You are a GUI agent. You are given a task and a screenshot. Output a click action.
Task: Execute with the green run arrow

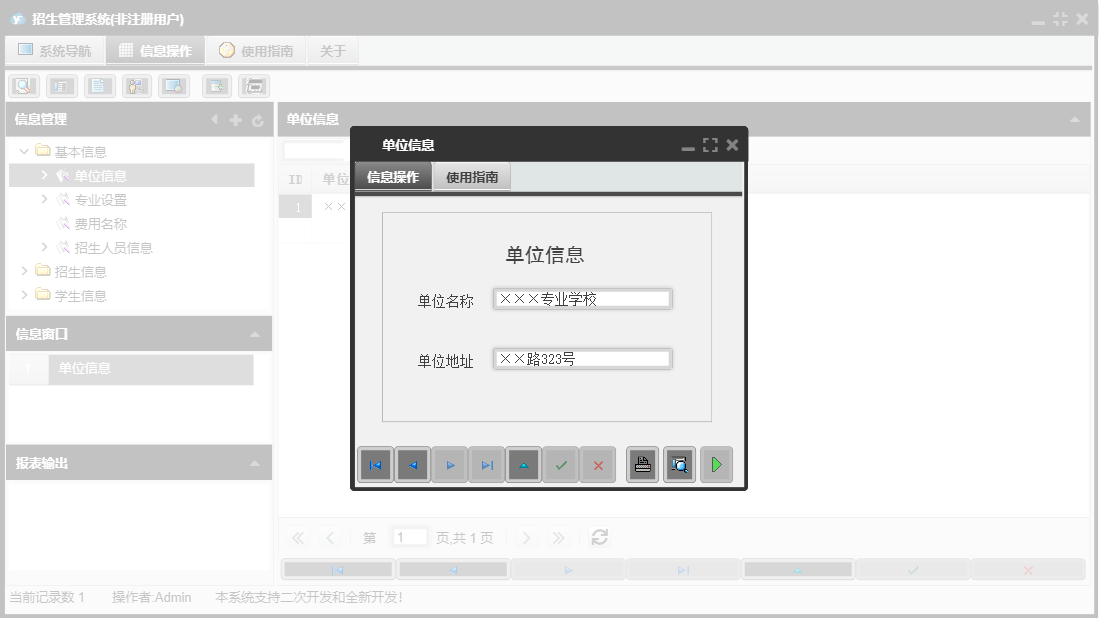pyautogui.click(x=716, y=464)
